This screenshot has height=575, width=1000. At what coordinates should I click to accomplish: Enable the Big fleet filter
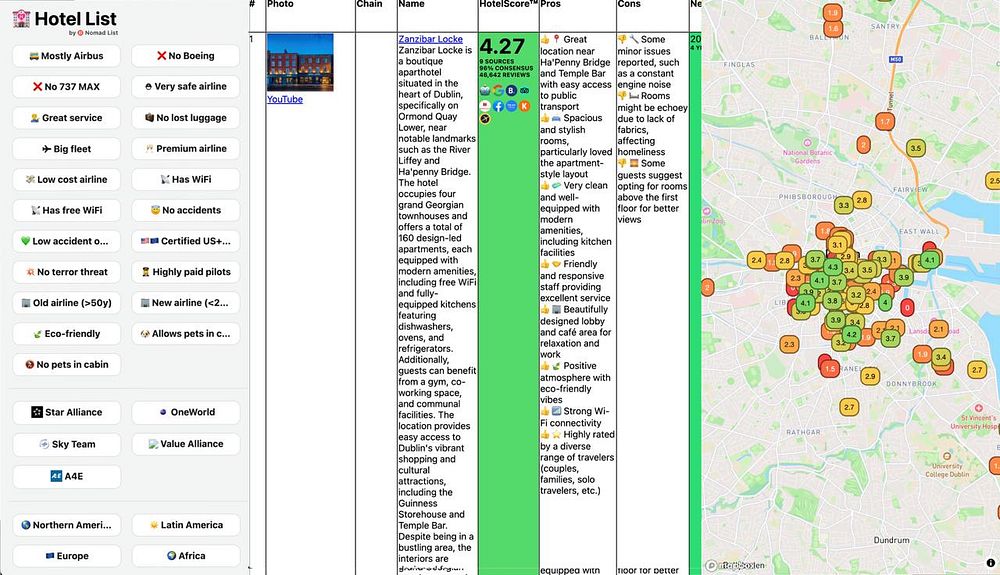coord(66,149)
